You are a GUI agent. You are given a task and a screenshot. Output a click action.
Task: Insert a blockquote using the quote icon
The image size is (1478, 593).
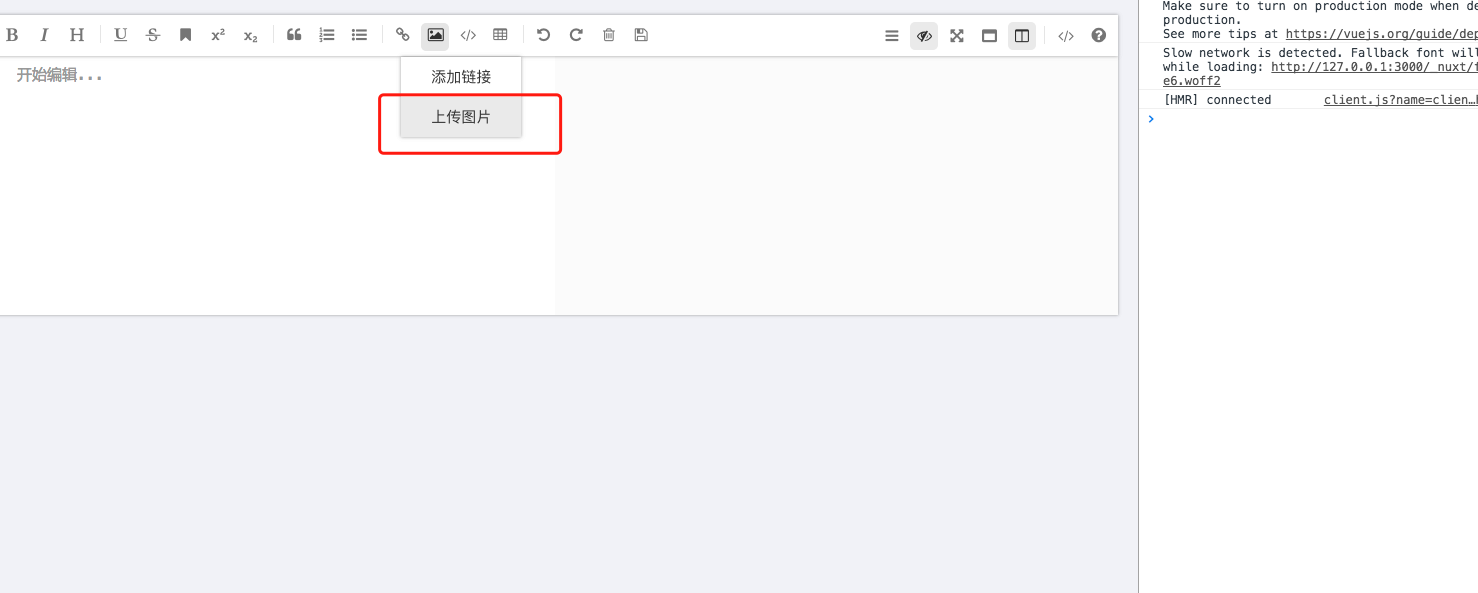pyautogui.click(x=293, y=34)
